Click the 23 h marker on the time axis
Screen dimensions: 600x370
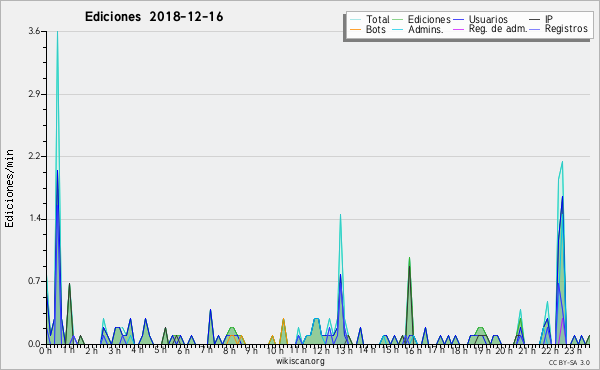pyautogui.click(x=573, y=350)
